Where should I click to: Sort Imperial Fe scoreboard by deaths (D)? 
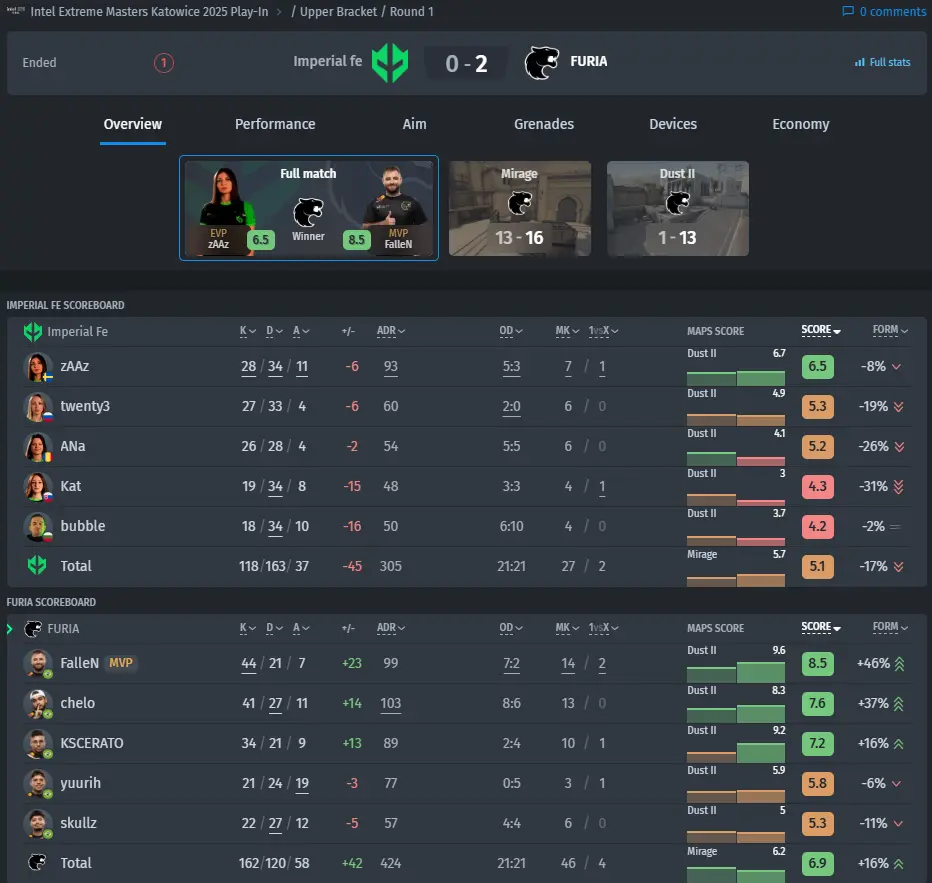[274, 331]
